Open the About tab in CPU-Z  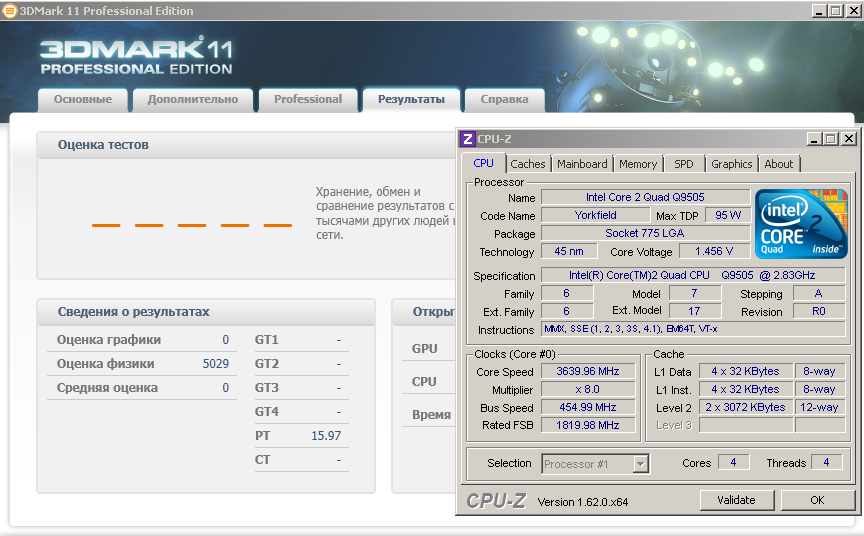click(779, 164)
